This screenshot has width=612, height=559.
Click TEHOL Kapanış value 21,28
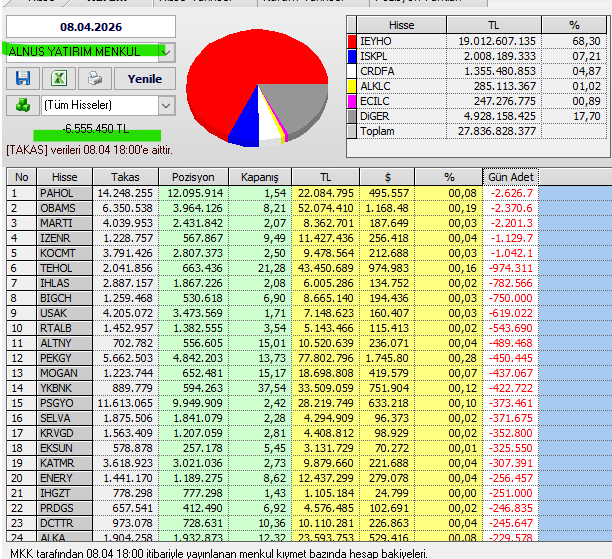272,268
